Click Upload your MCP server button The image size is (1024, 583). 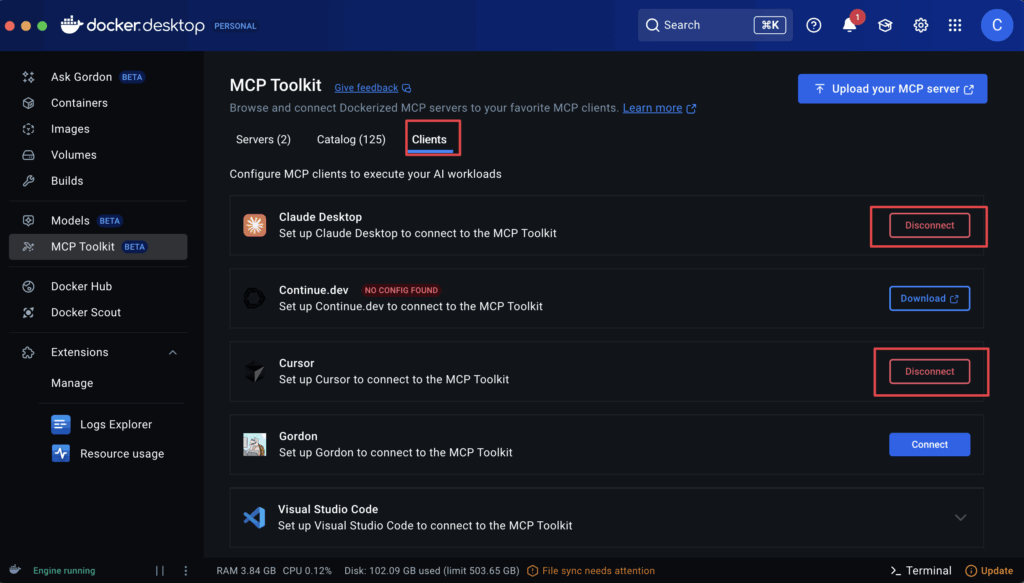tap(892, 89)
